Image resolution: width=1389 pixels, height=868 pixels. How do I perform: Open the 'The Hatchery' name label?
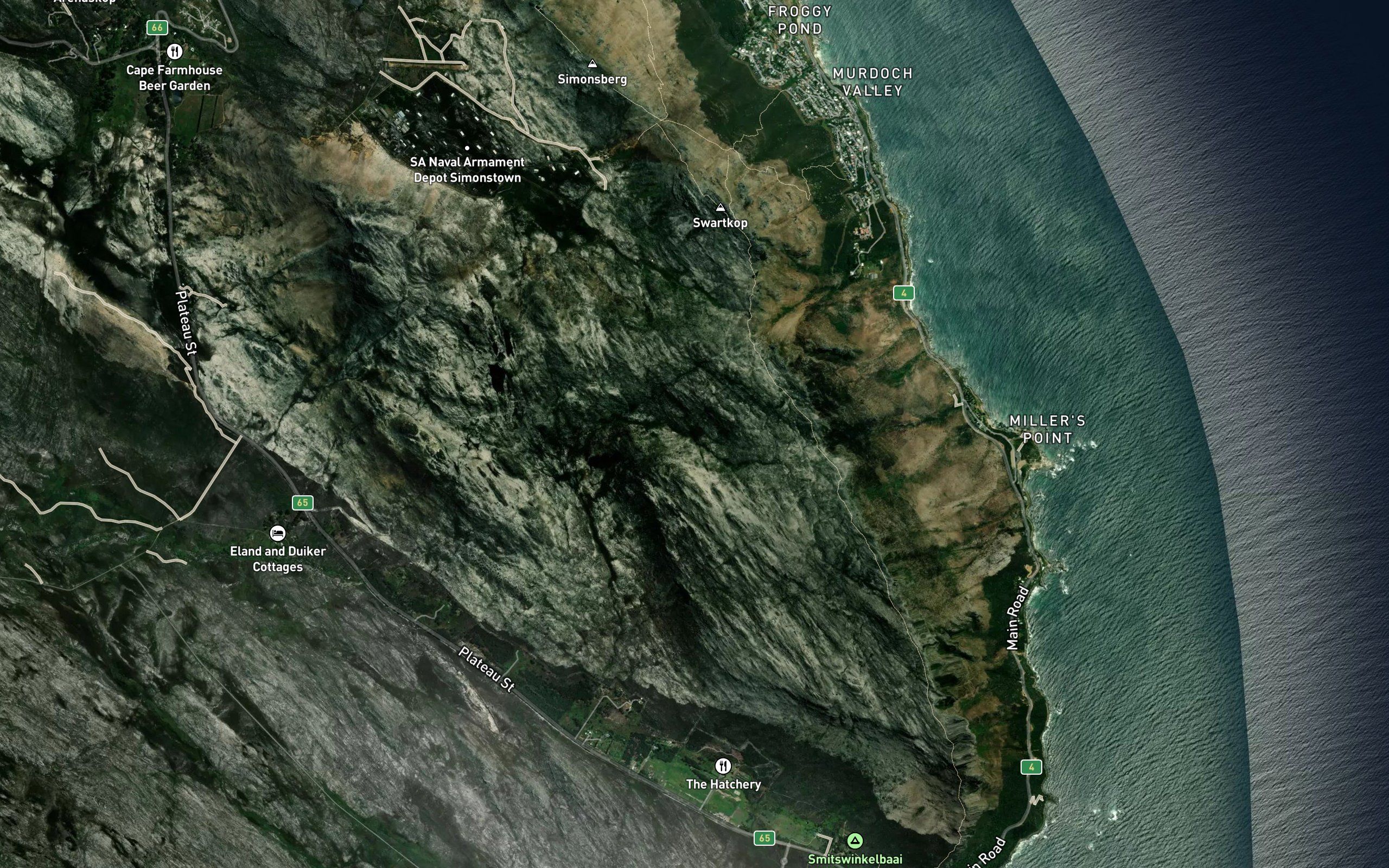point(723,784)
